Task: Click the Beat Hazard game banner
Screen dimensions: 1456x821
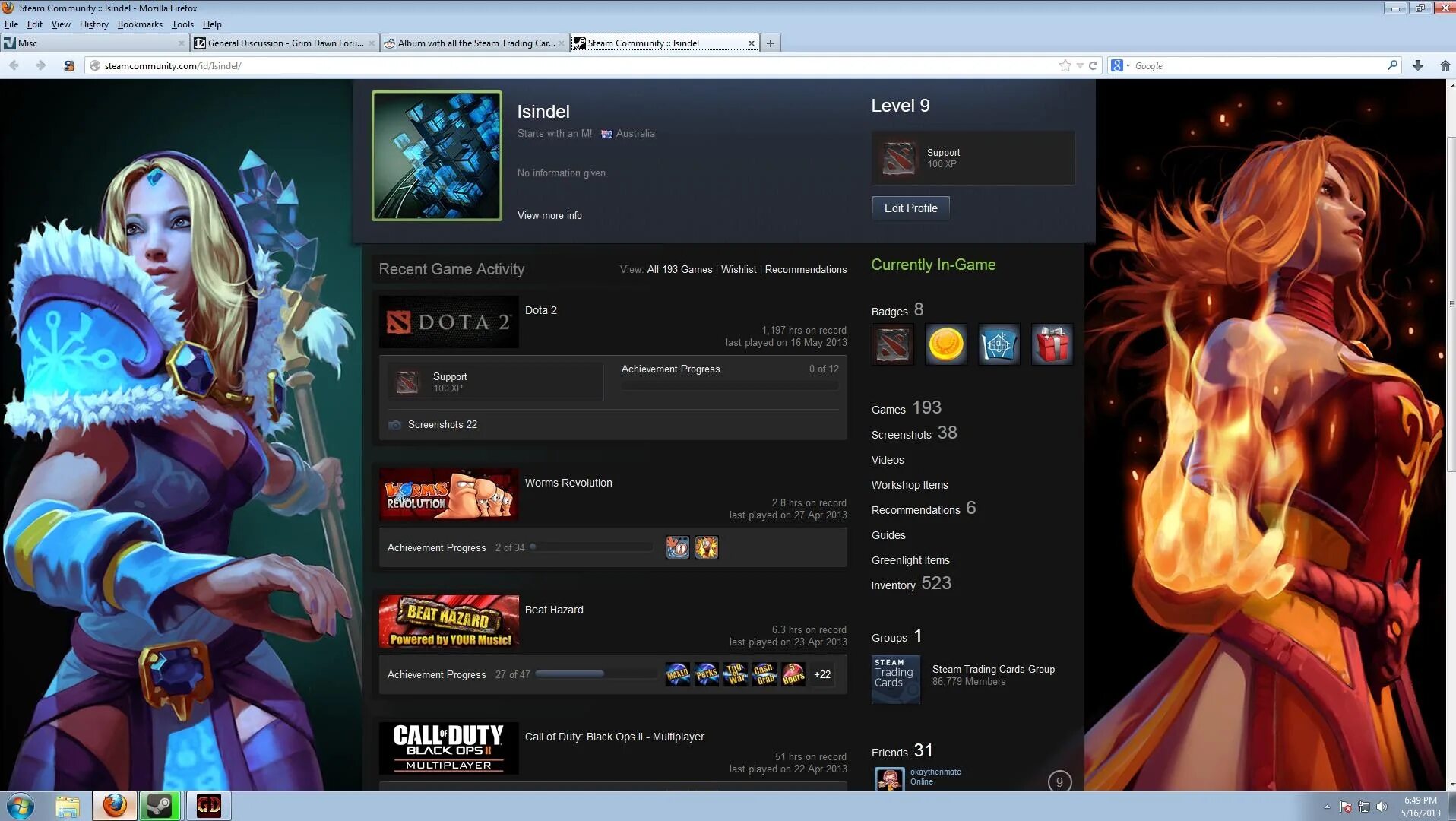Action: (449, 622)
